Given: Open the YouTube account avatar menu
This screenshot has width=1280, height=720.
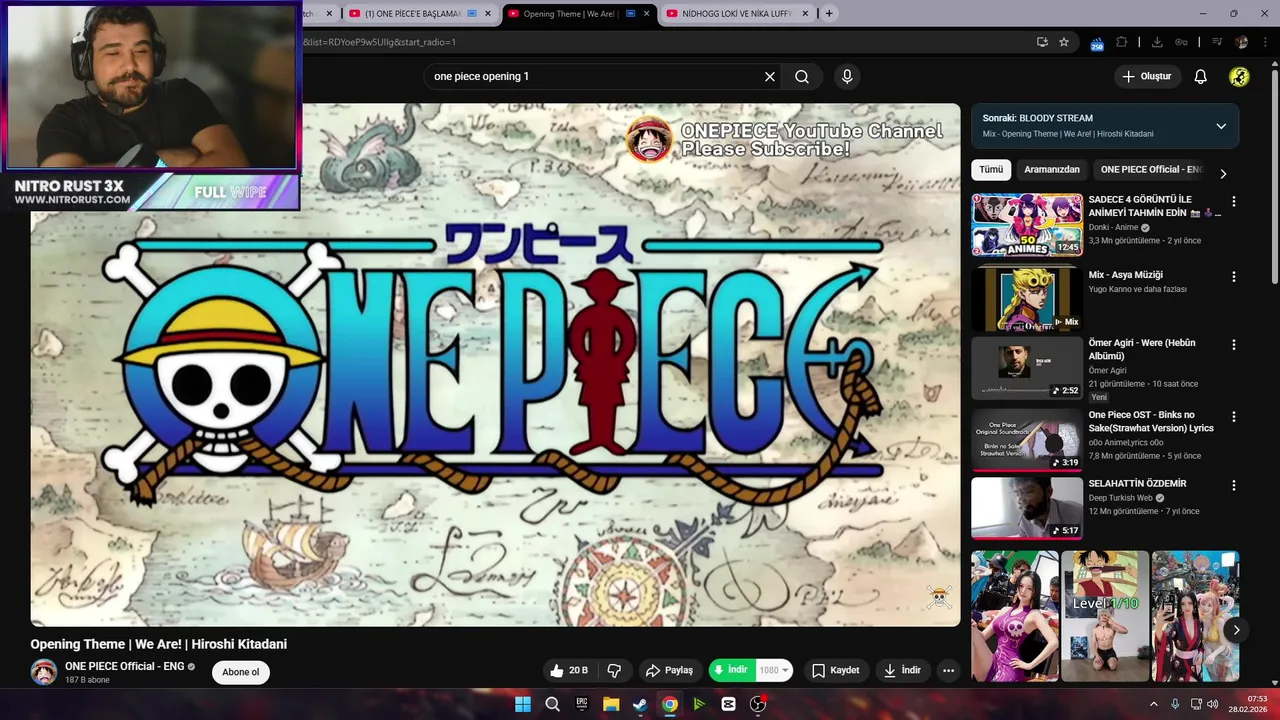Looking at the screenshot, I should coord(1239,77).
